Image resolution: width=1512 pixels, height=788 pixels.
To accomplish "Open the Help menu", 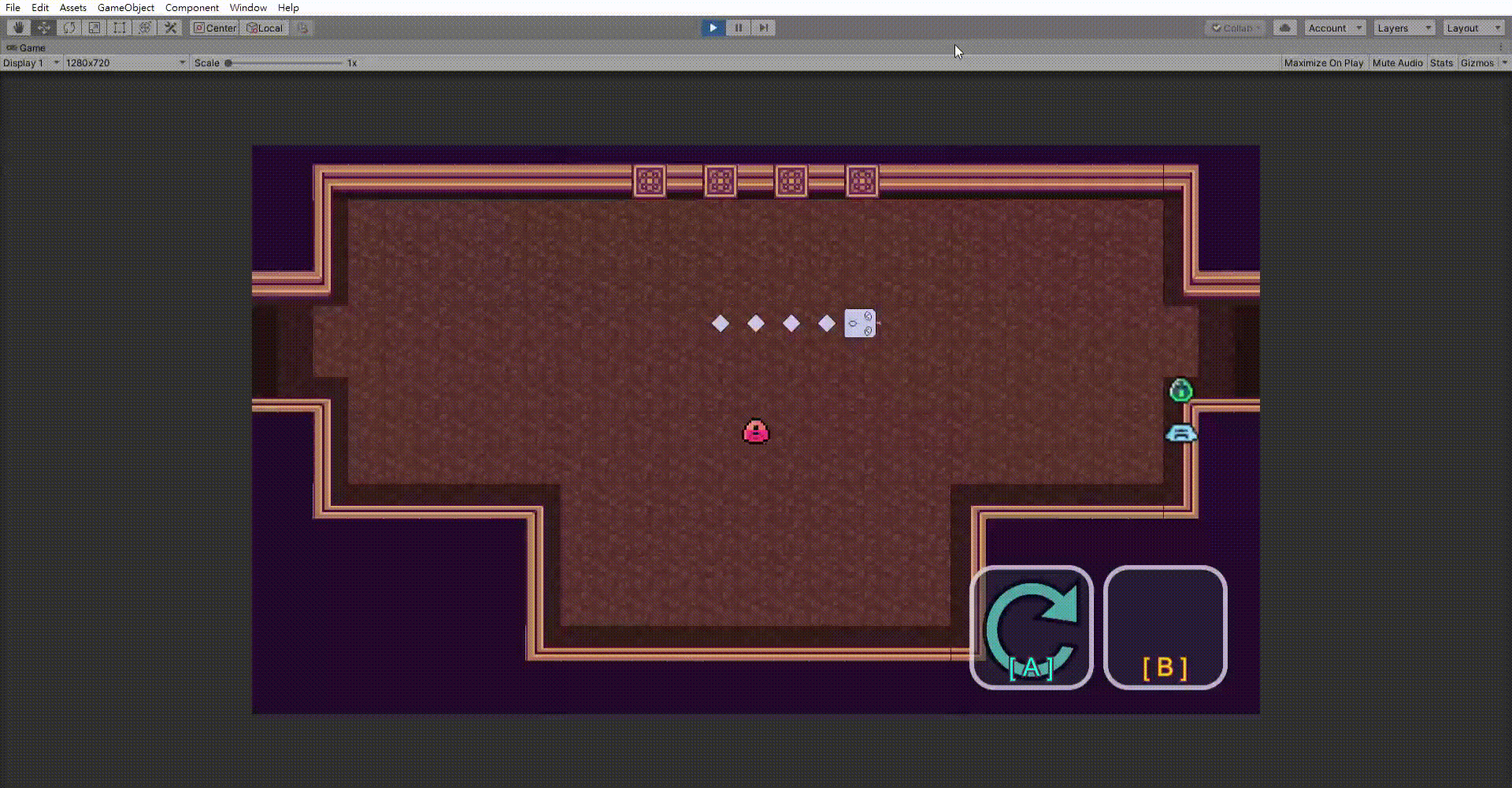I will tap(288, 7).
